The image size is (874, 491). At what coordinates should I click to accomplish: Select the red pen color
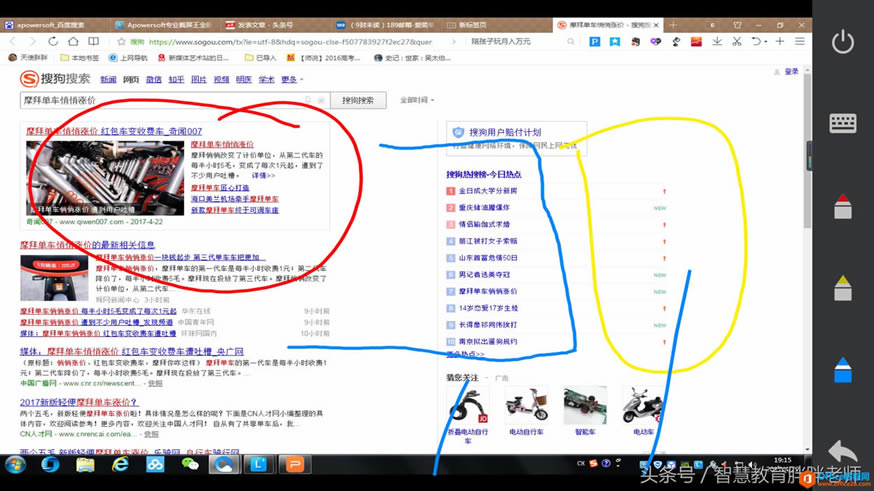842,206
